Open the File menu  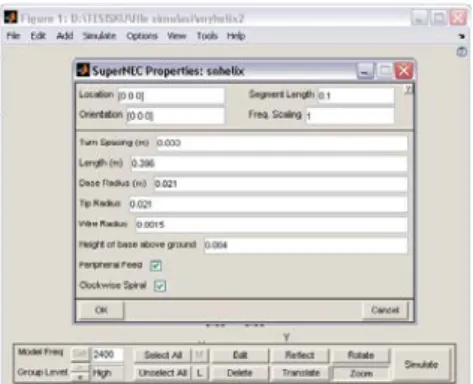coord(13,36)
